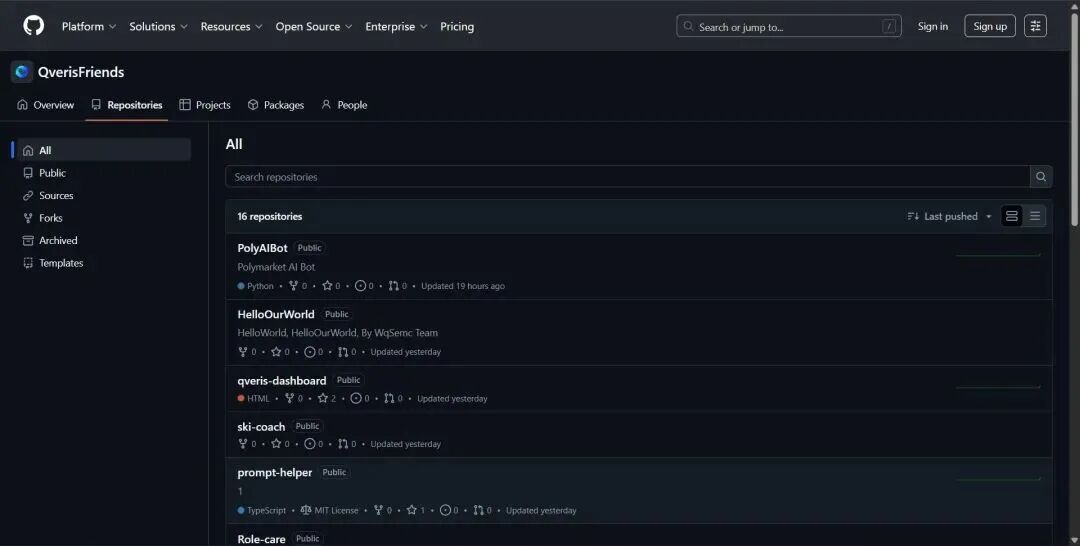This screenshot has width=1080, height=546.
Task: Click the search magnifier button beside repositories search
Action: 1041,177
